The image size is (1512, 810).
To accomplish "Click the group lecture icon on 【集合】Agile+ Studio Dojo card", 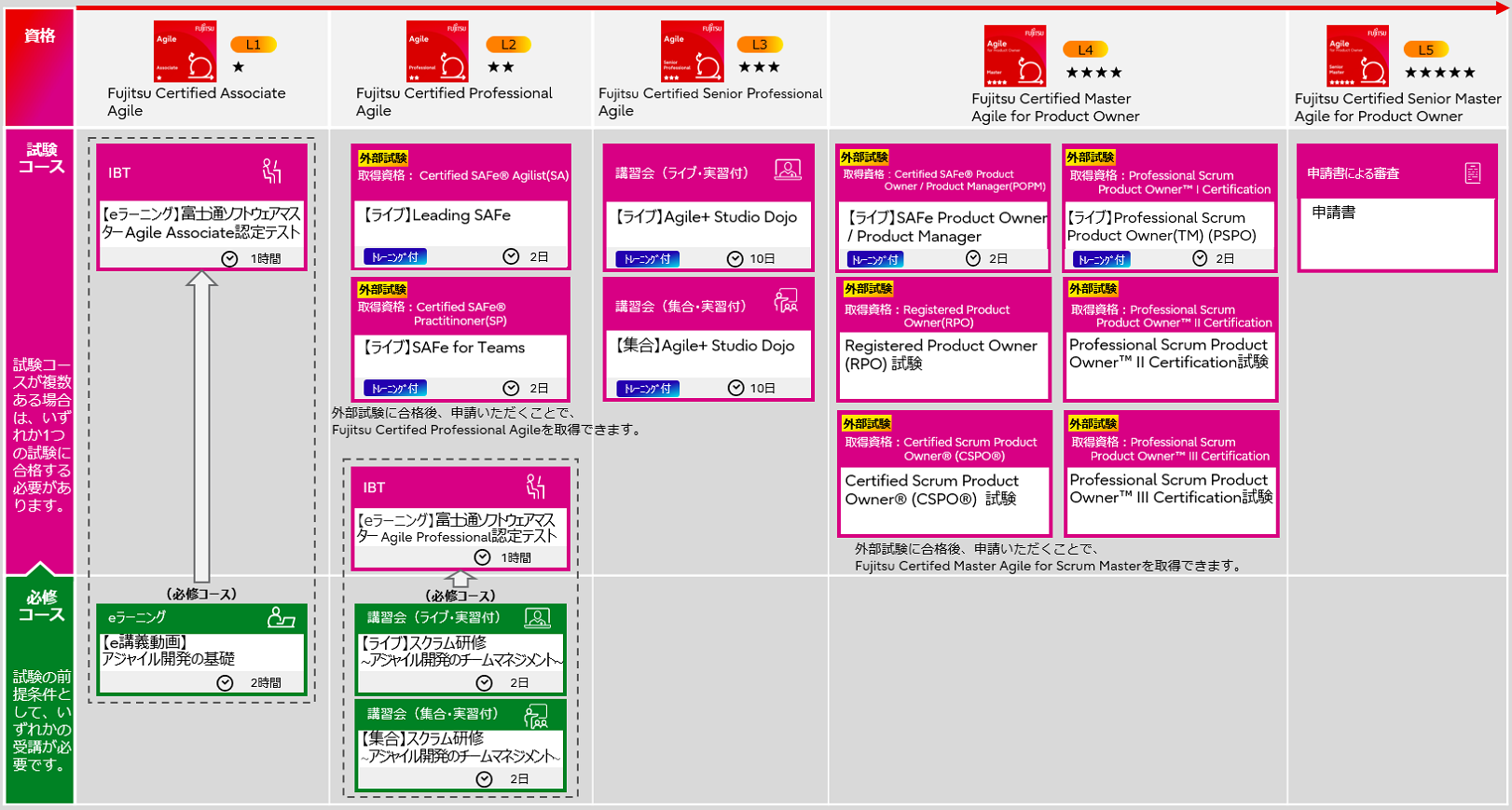I will pyautogui.click(x=786, y=301).
